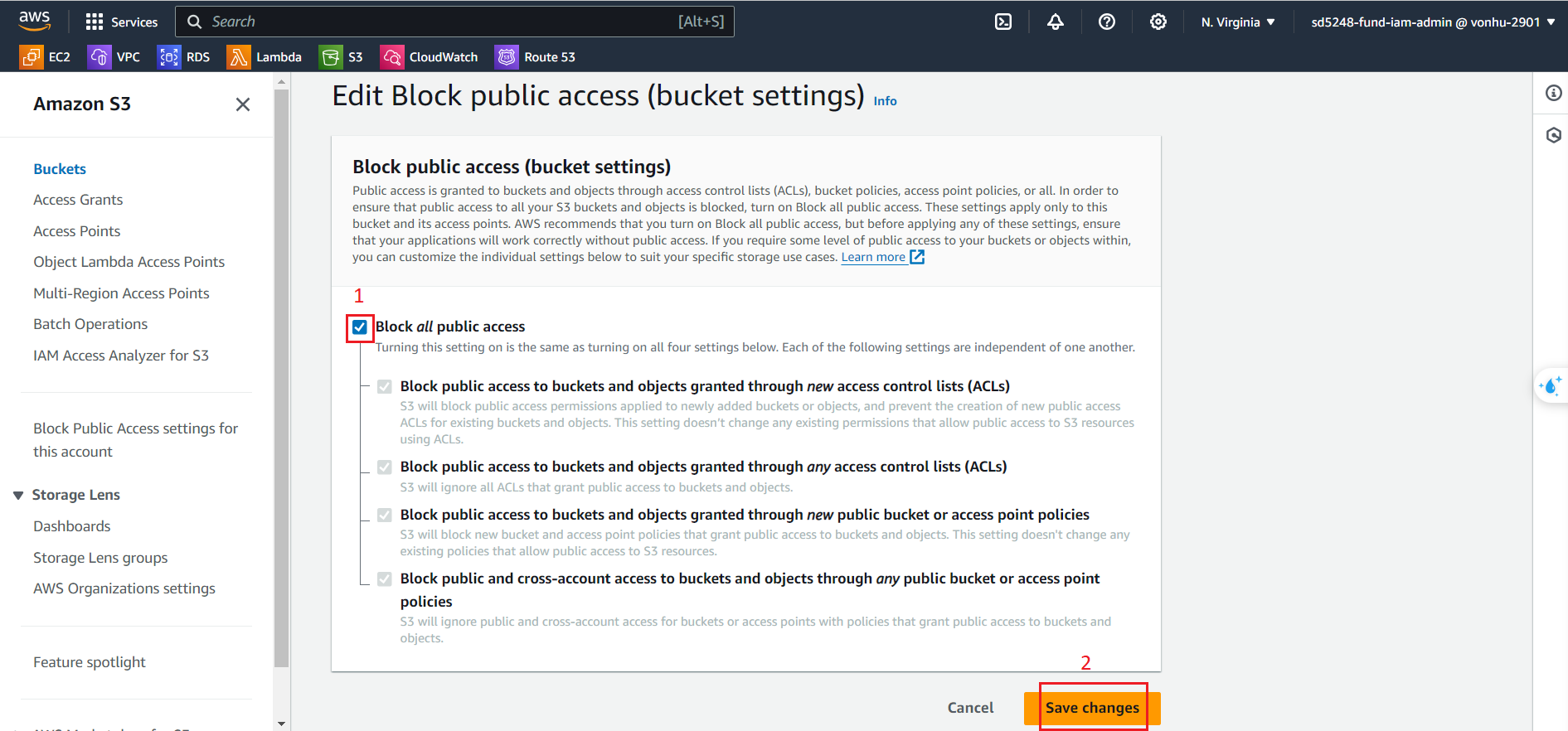
Task: Open the Learn more link
Action: point(873,257)
